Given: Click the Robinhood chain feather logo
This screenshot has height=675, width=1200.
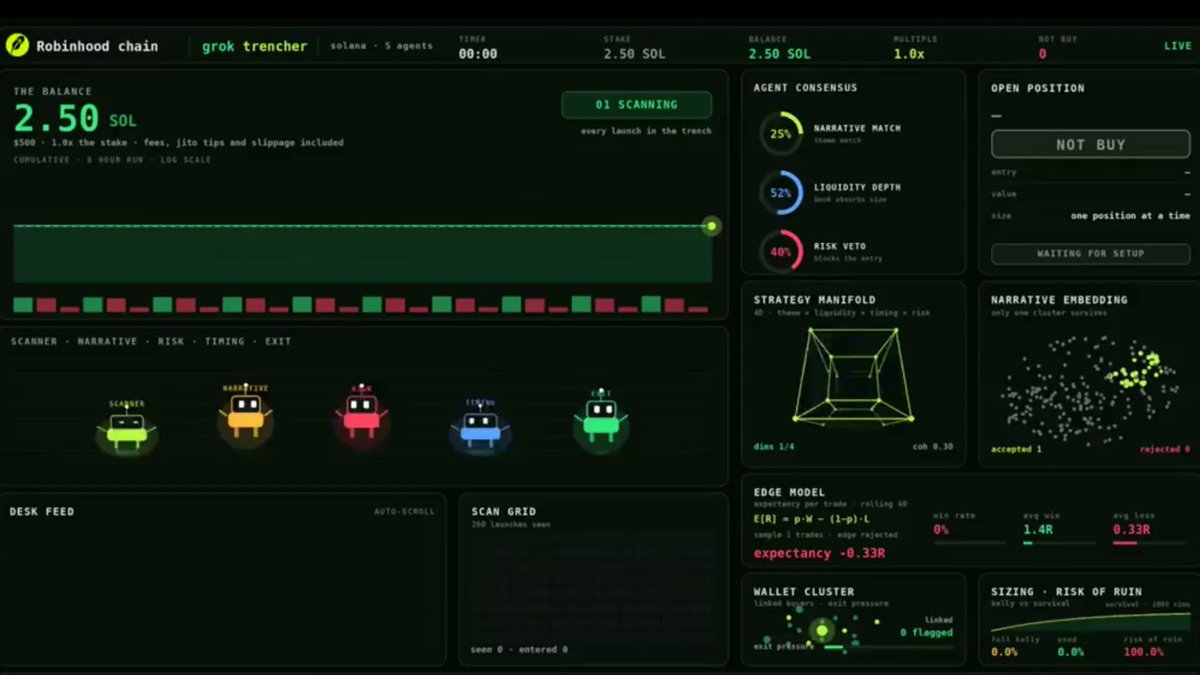Looking at the screenshot, I should pos(17,45).
